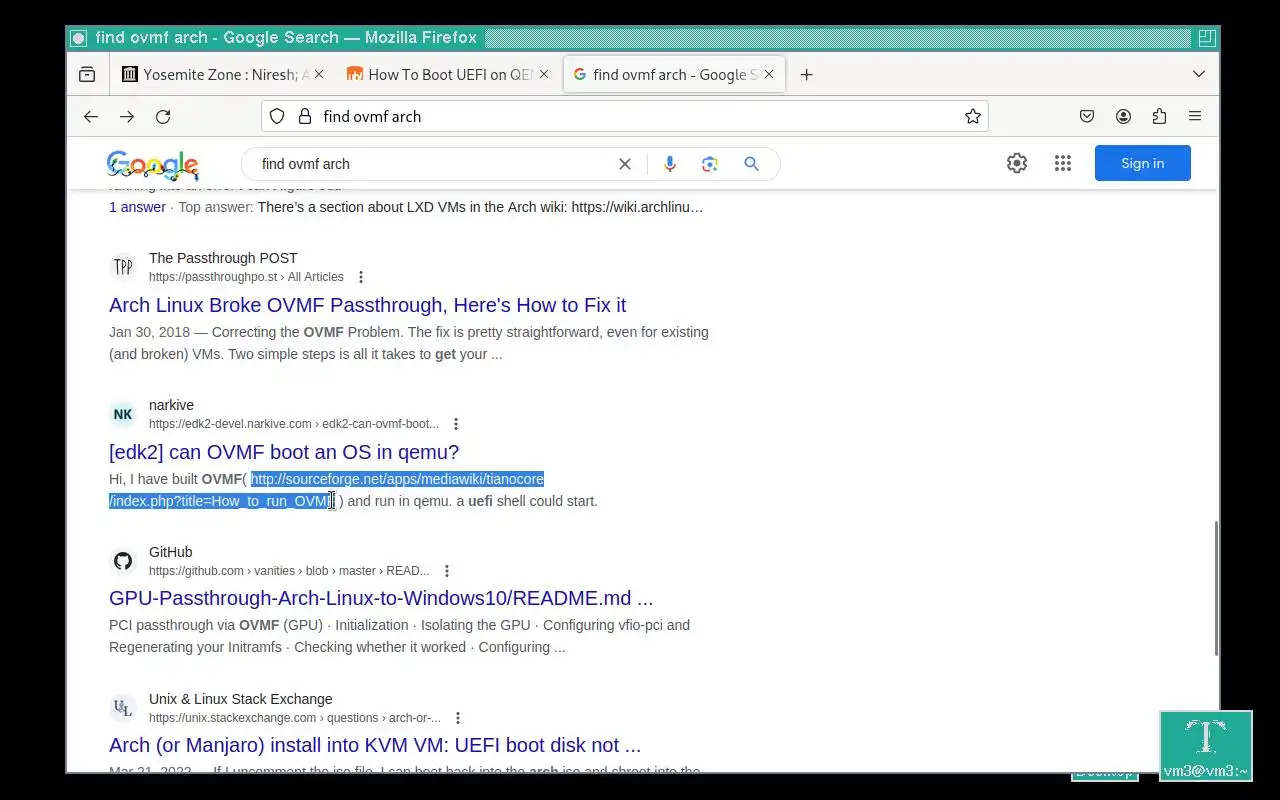The height and width of the screenshot is (800, 1280).
Task: Open Google quick settings gear
Action: pos(1017,163)
